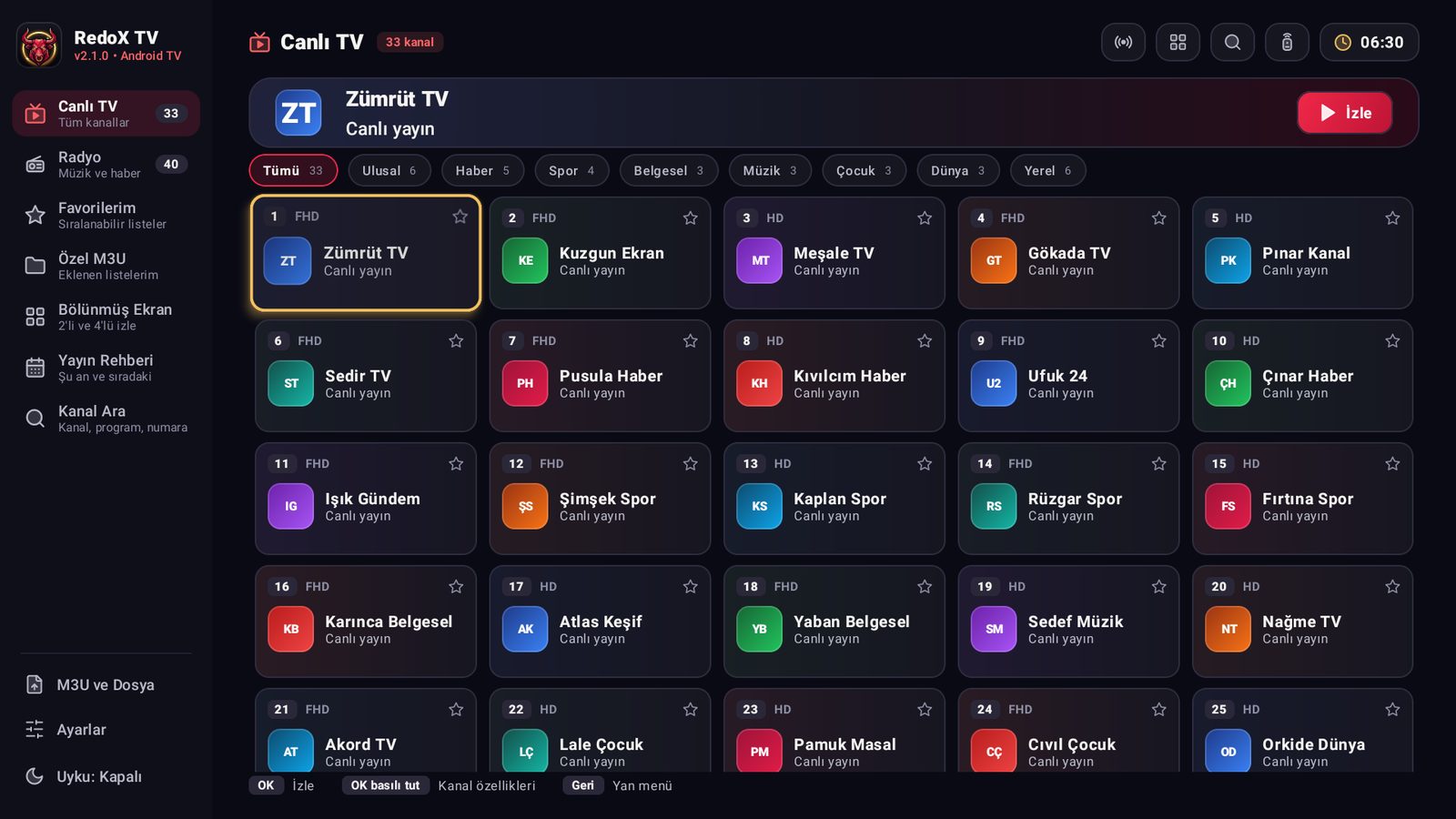Select the Yerel filter chip
This screenshot has height=819, width=1456.
click(1047, 170)
